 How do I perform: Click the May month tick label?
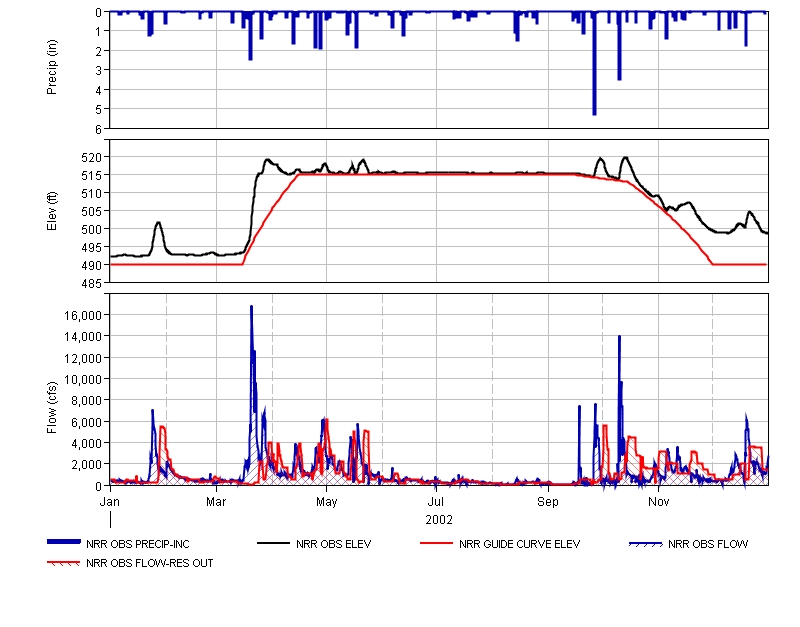[327, 502]
